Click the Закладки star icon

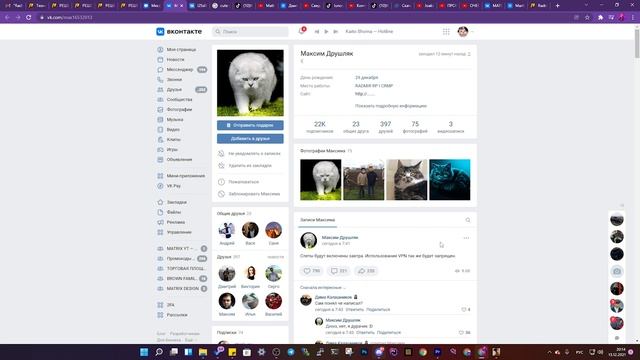(x=160, y=202)
